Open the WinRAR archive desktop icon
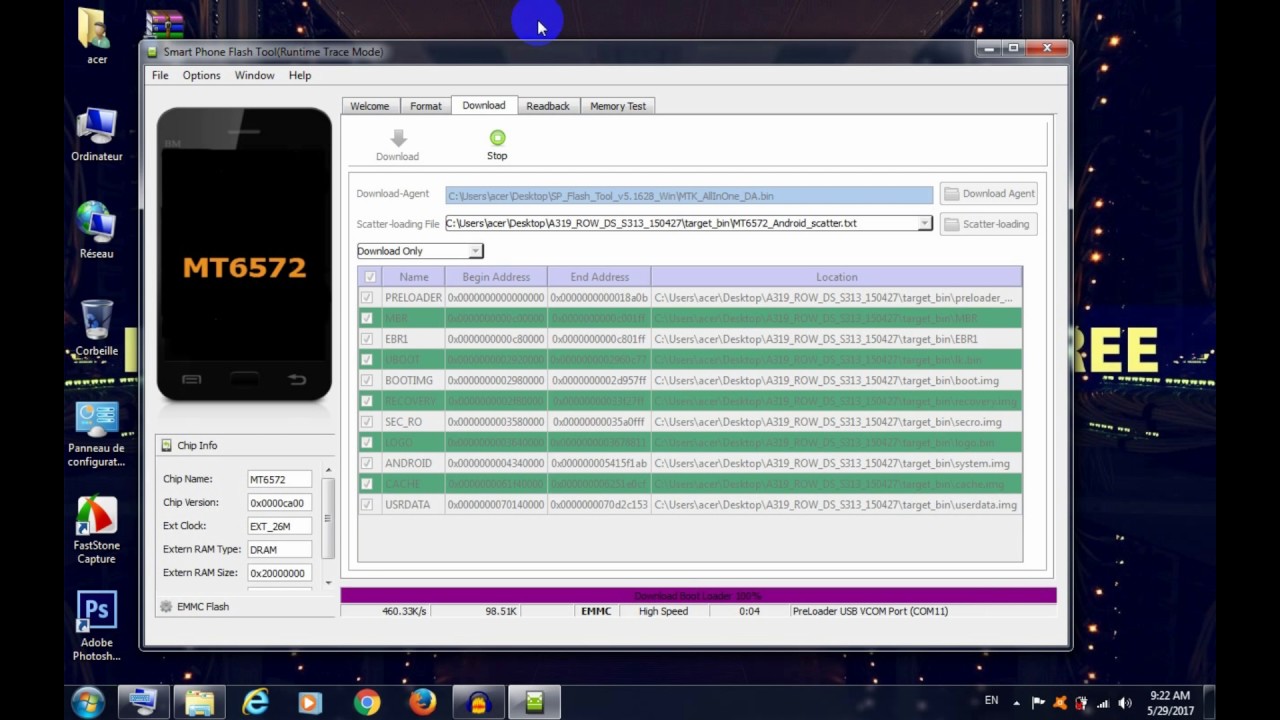 [x=165, y=24]
